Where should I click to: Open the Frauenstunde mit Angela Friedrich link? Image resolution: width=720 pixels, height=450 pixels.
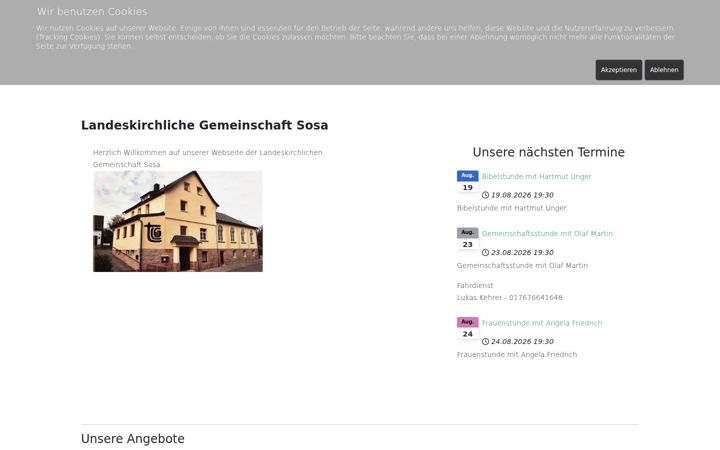coord(542,323)
